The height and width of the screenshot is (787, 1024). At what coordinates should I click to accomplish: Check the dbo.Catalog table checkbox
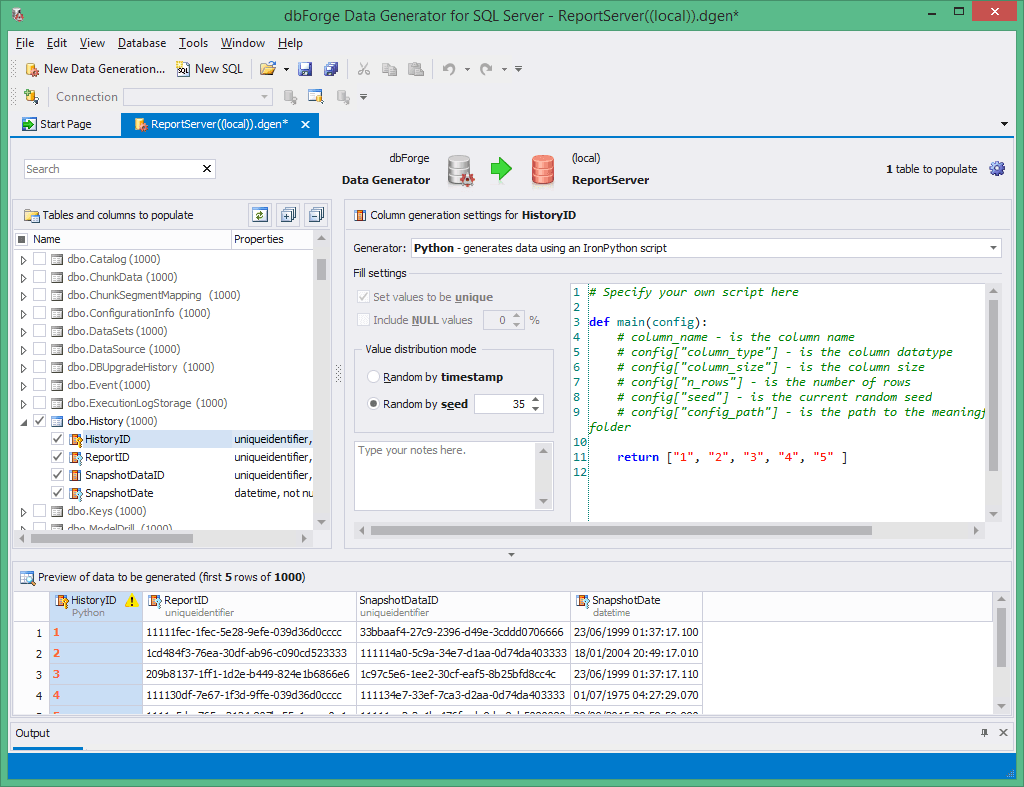coord(40,259)
